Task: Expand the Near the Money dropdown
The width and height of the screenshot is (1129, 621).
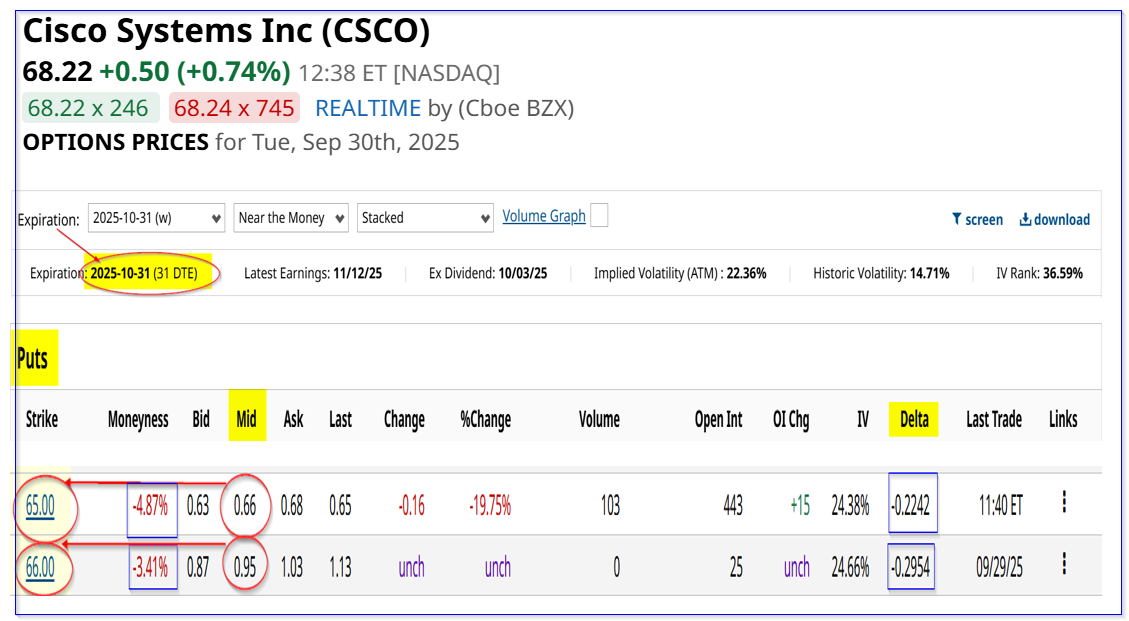Action: [291, 218]
